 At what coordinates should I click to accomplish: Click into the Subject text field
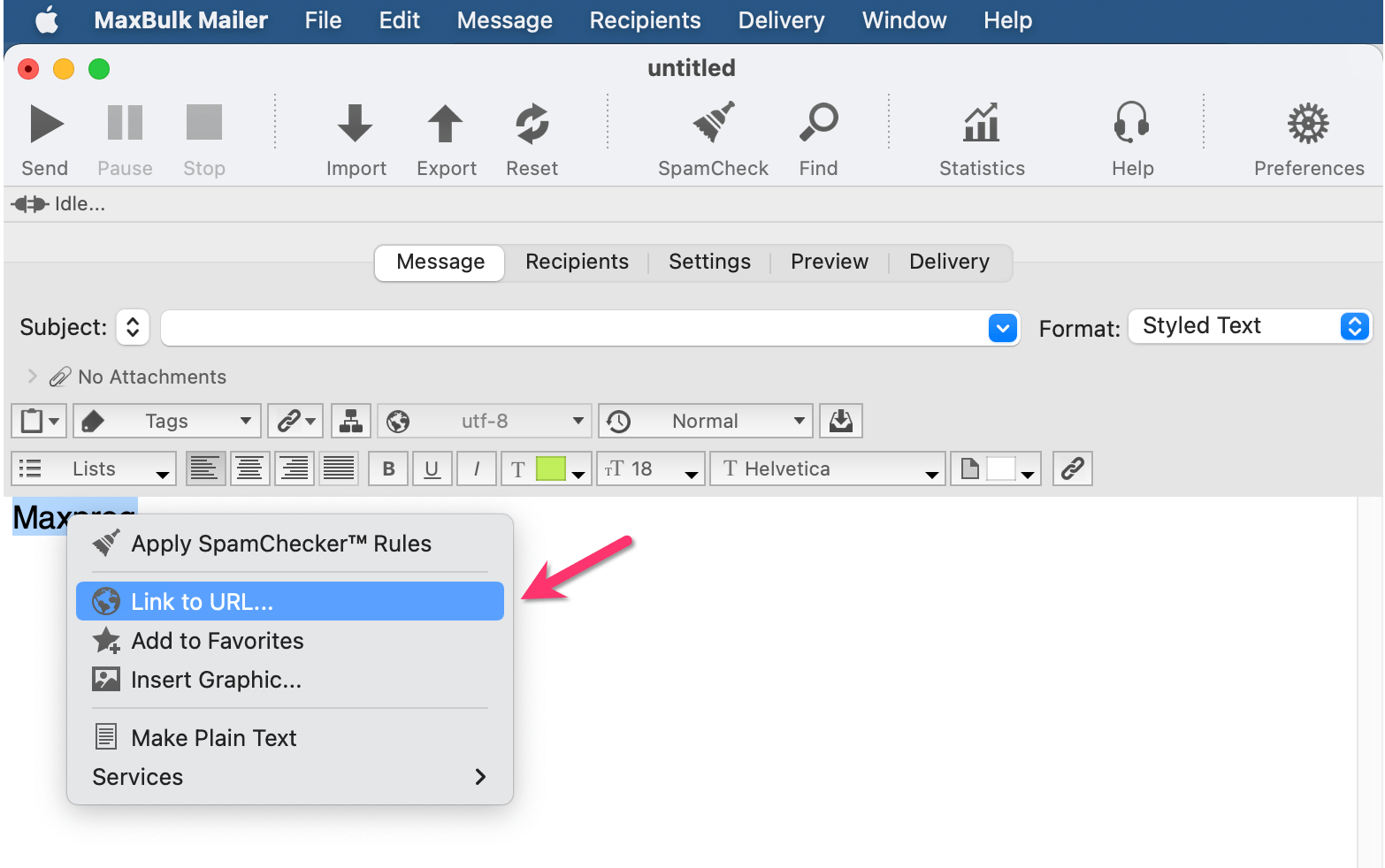click(x=573, y=328)
